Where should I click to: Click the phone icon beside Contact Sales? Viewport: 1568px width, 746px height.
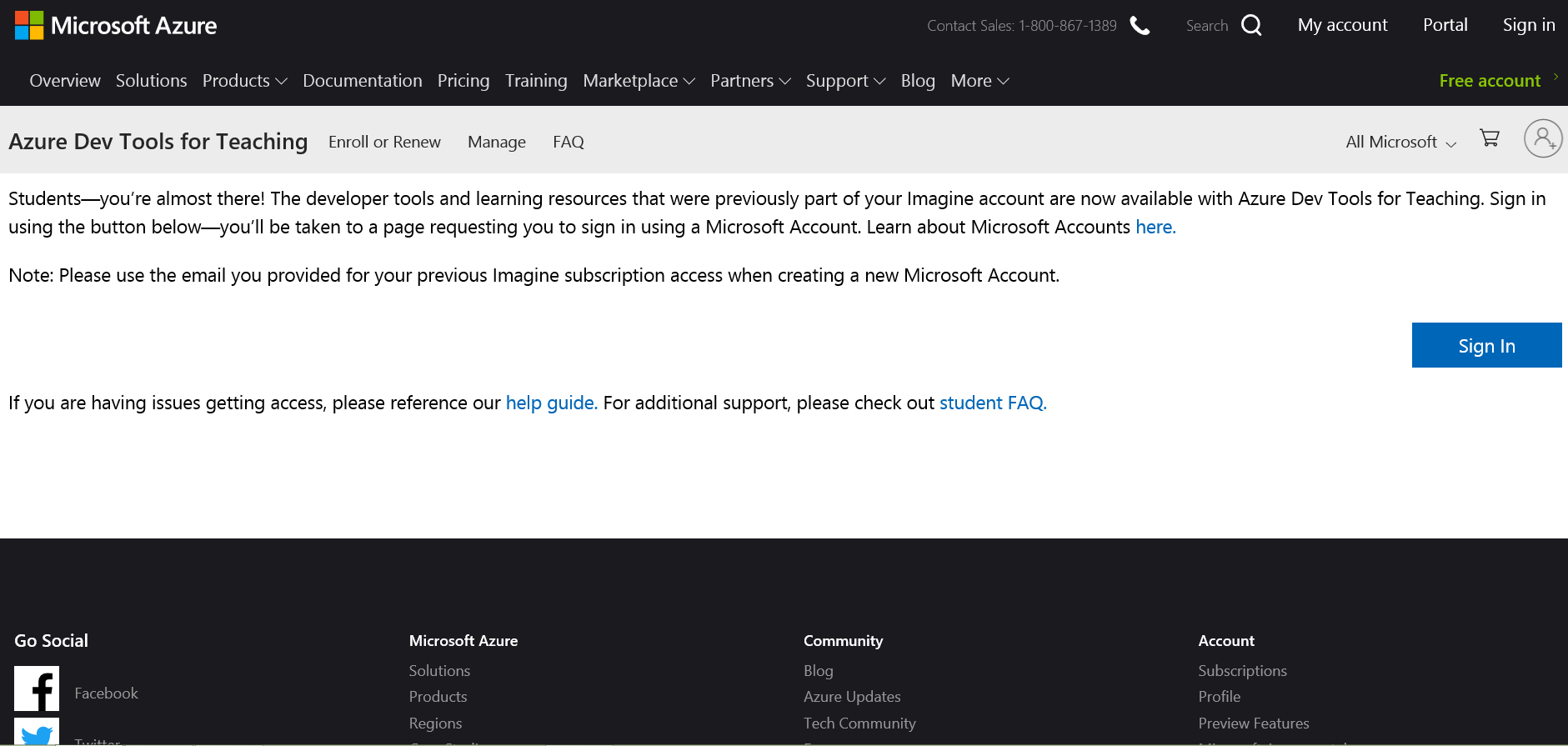coord(1140,26)
